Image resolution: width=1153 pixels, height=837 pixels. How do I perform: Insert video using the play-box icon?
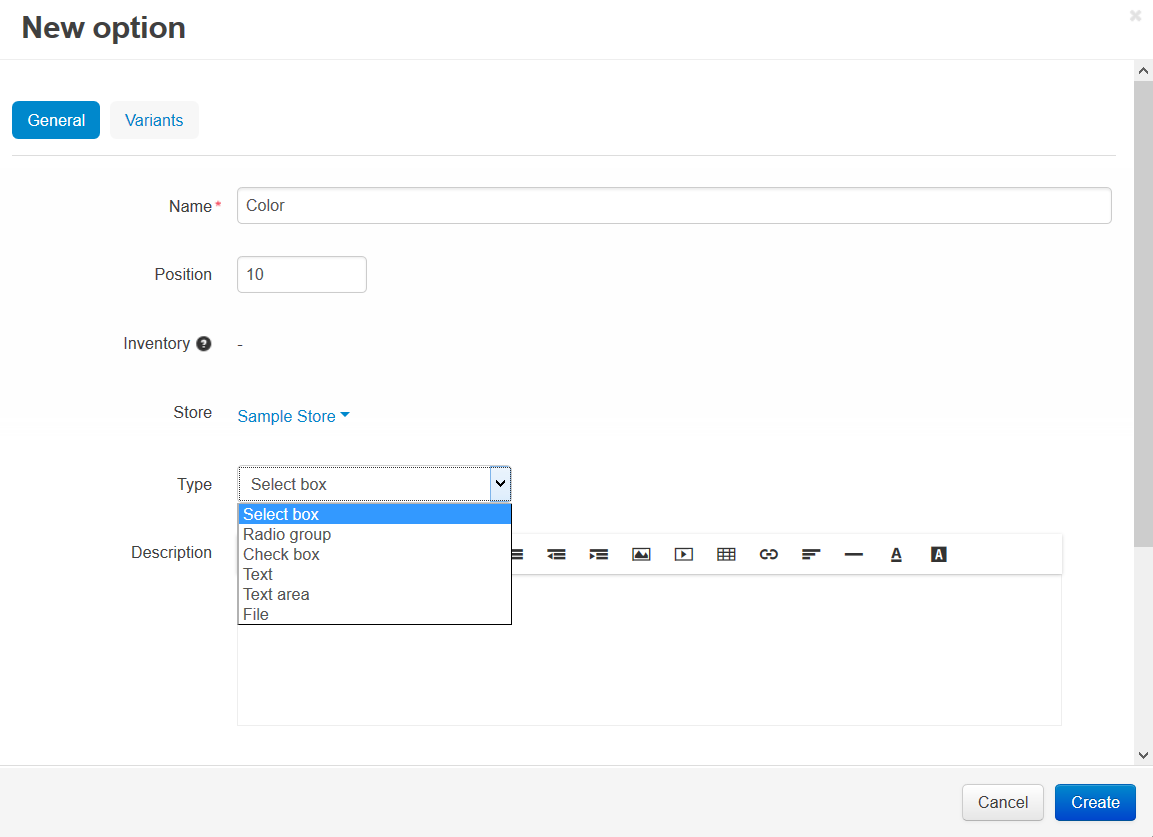[684, 555]
